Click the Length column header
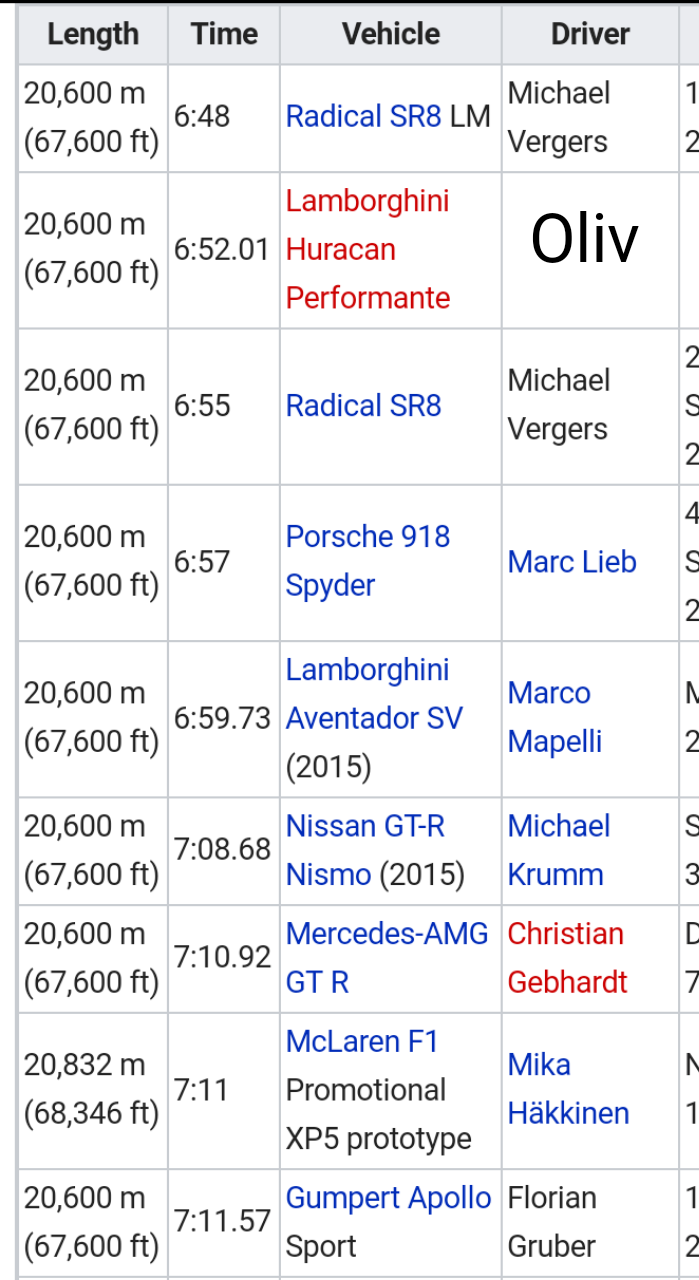The width and height of the screenshot is (699, 1280). click(x=93, y=35)
